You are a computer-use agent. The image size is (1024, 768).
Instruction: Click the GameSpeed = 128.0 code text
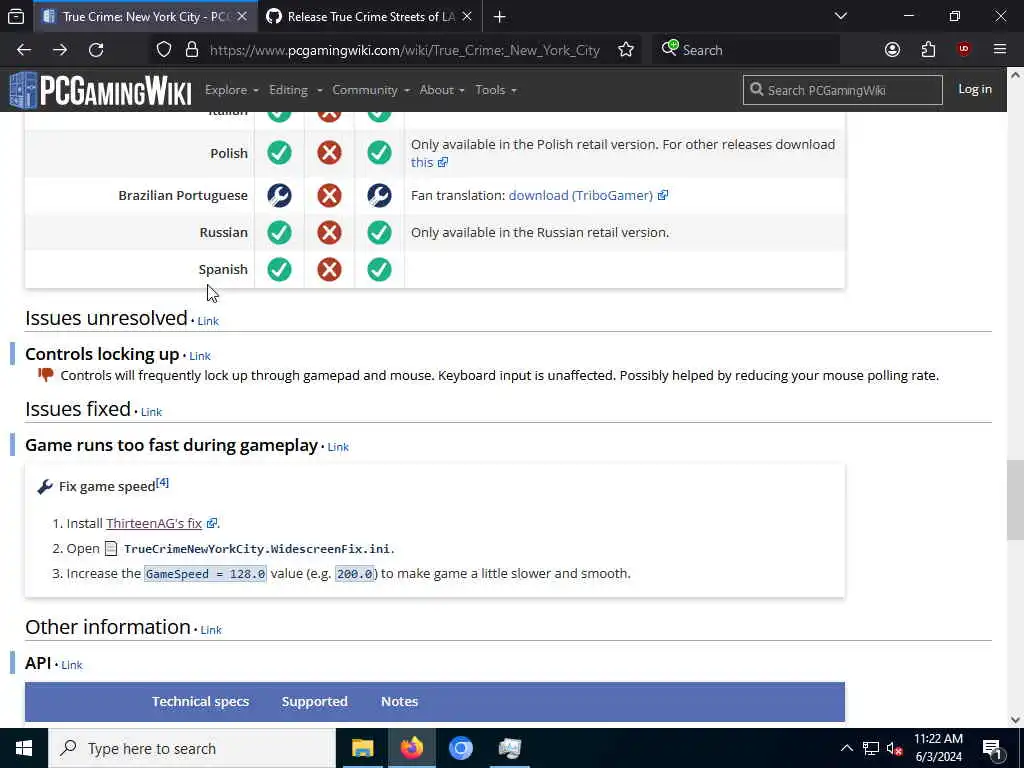pos(205,573)
